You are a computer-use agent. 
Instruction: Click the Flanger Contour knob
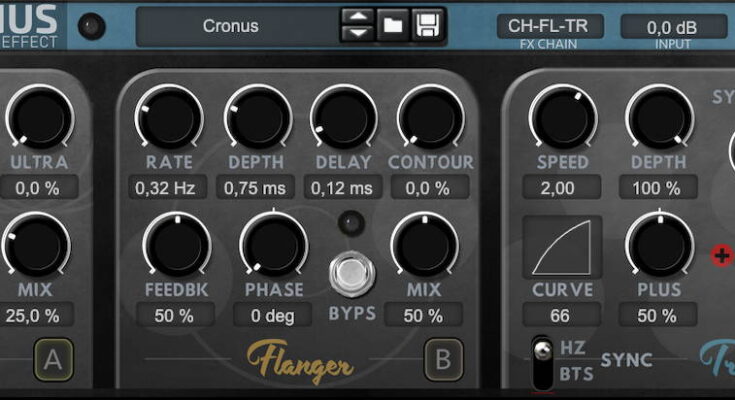coord(430,117)
